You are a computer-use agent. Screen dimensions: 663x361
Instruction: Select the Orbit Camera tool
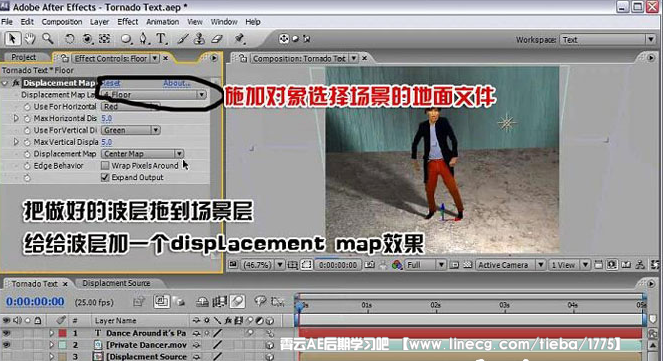pyautogui.click(x=87, y=39)
